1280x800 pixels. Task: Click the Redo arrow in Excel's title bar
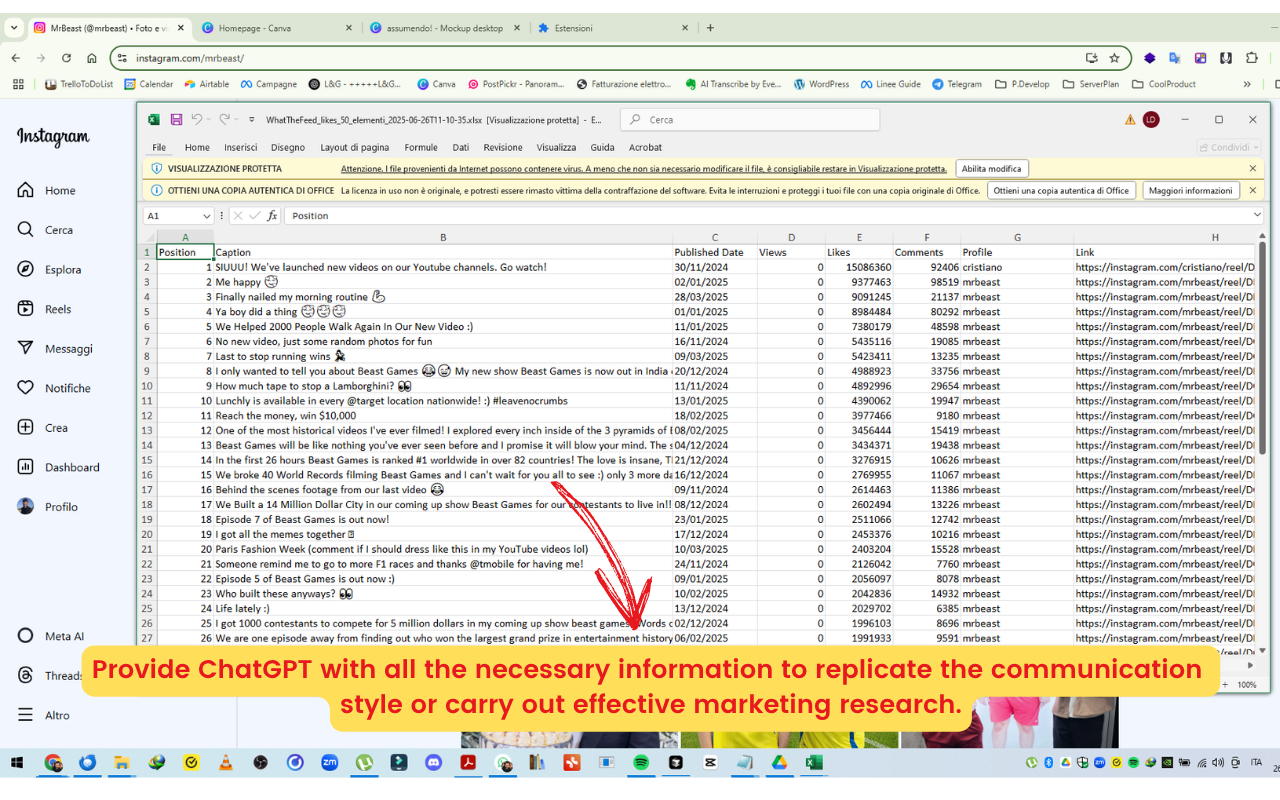225,119
